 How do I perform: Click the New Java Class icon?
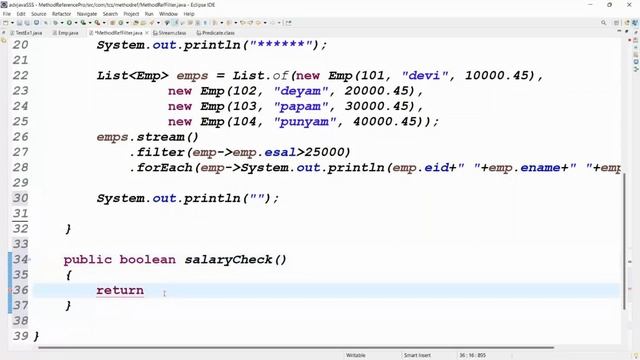click(121, 23)
